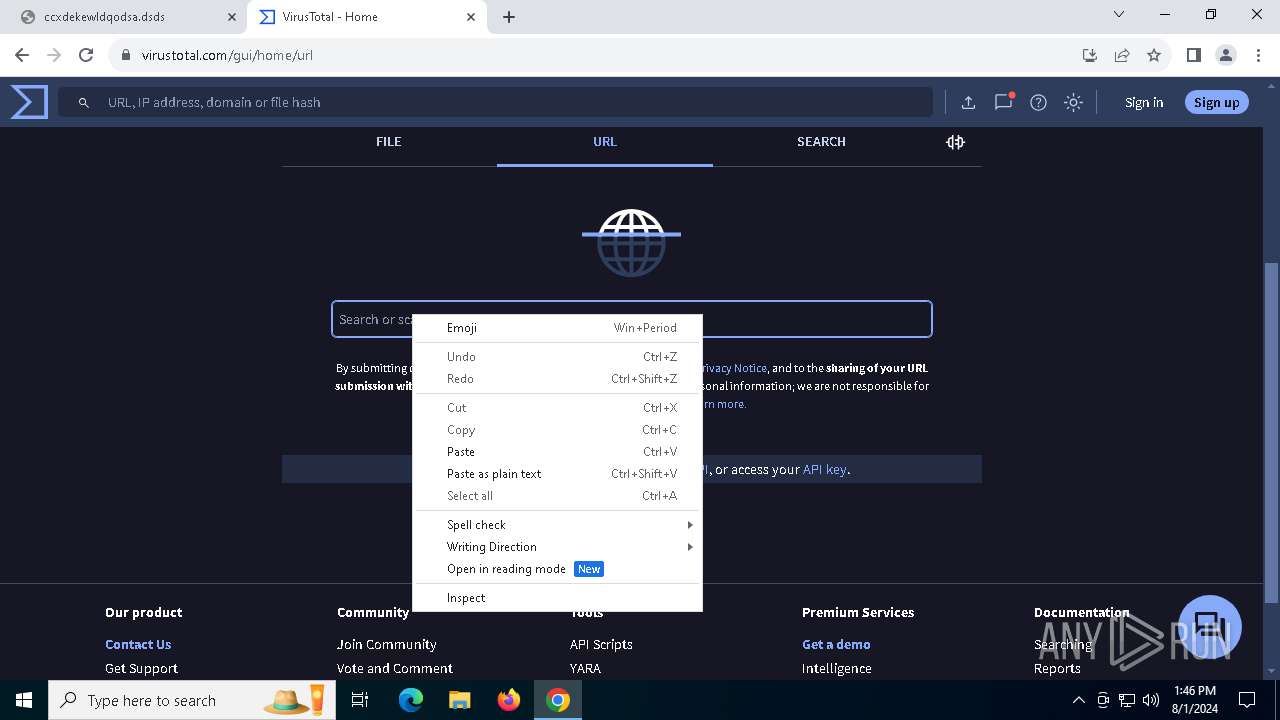Image resolution: width=1280 pixels, height=720 pixels.
Task: Open the notifications chat icon
Action: click(x=1003, y=102)
